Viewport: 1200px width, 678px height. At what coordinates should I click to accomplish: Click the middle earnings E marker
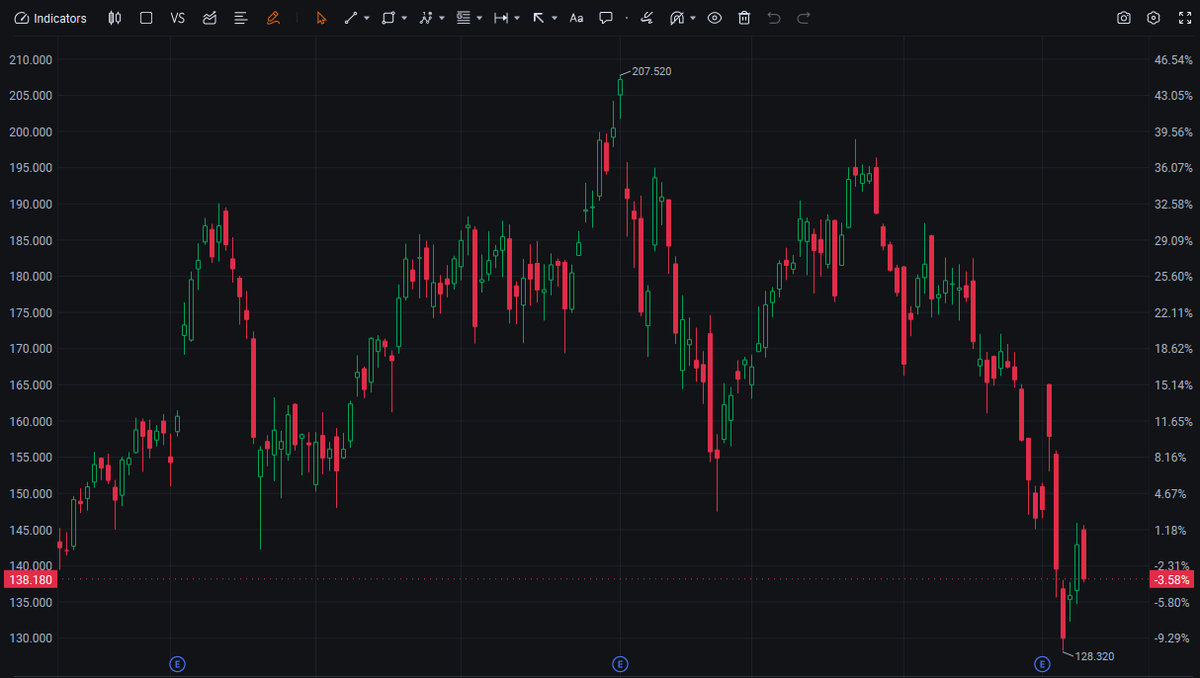[x=620, y=664]
